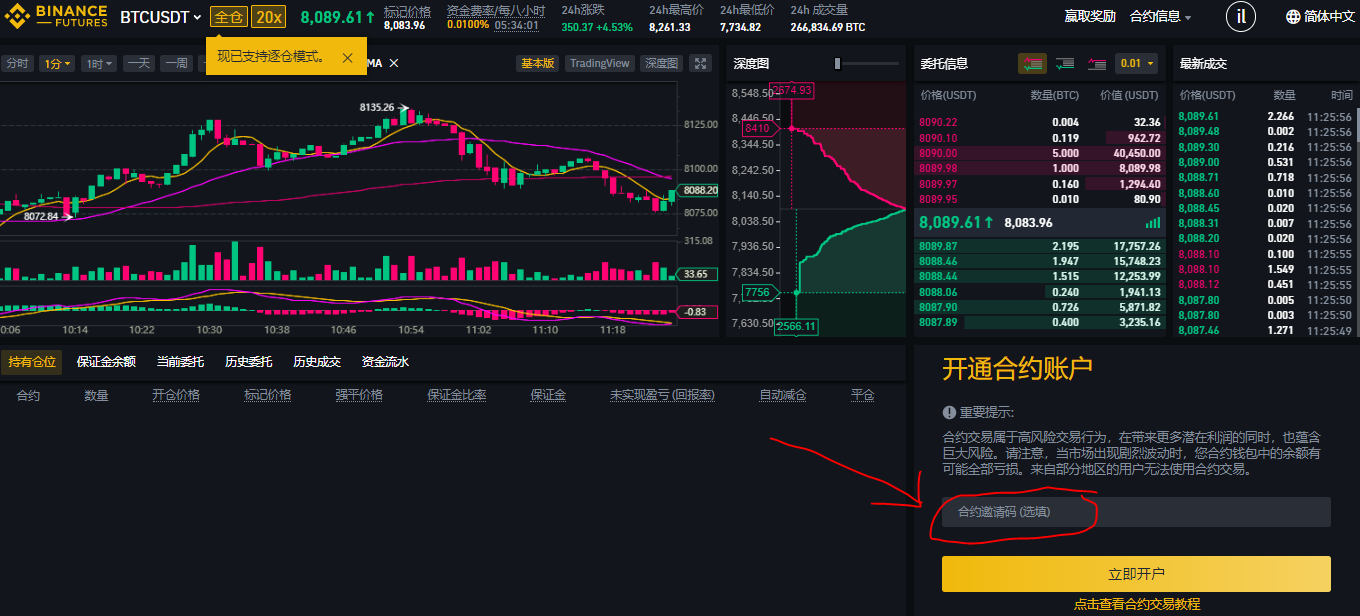Click buy order at price 8088.06

pos(1040,292)
